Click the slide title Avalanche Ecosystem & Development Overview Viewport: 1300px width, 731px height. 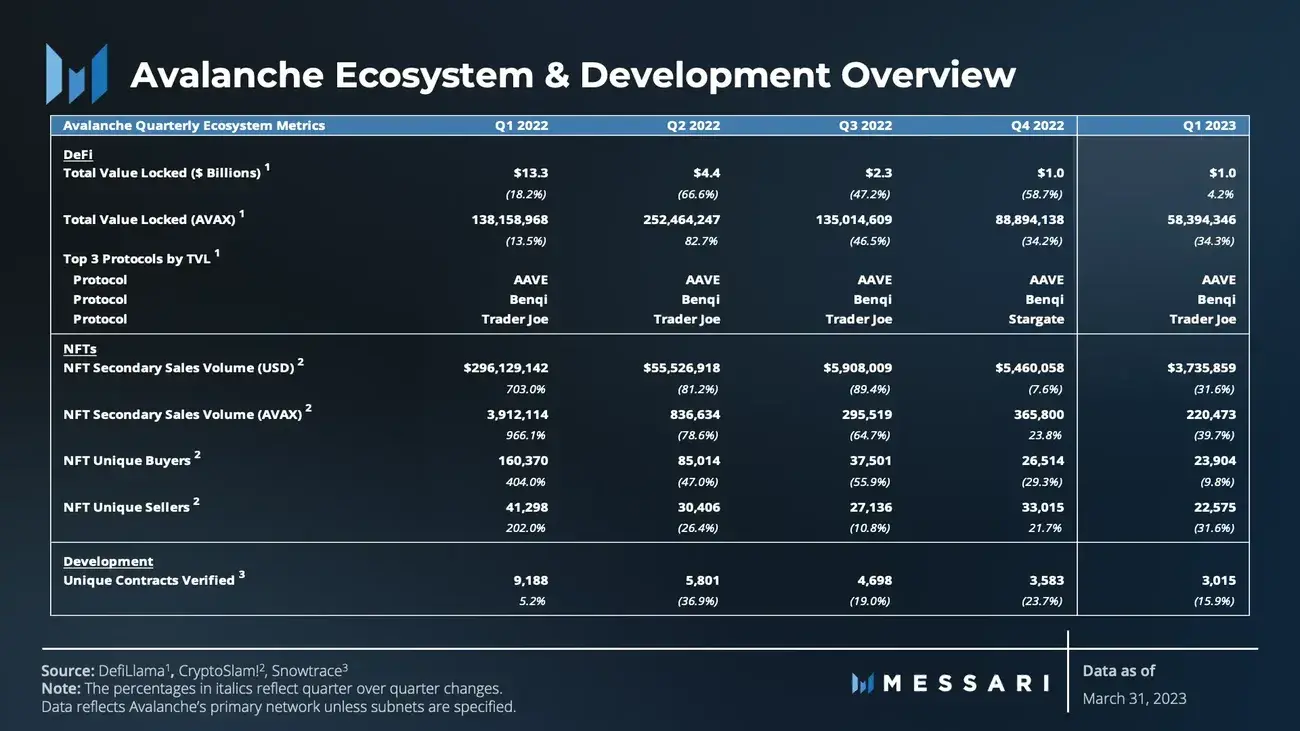tap(572, 75)
